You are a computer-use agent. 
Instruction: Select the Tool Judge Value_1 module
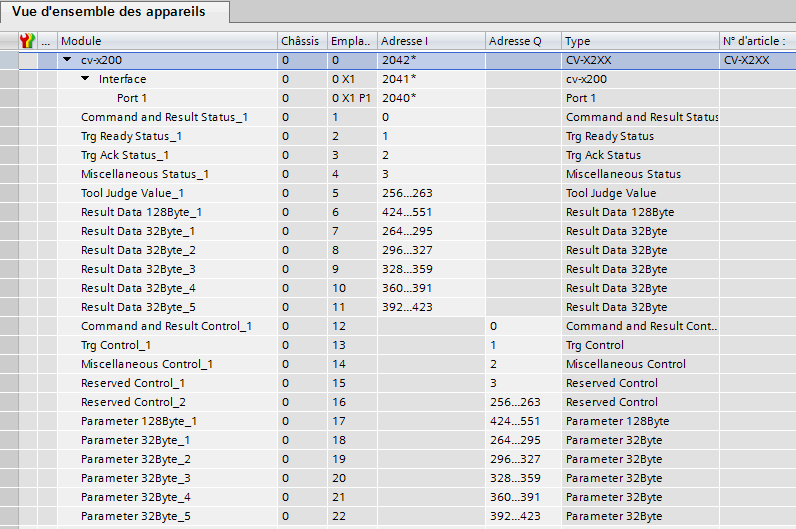coord(132,193)
